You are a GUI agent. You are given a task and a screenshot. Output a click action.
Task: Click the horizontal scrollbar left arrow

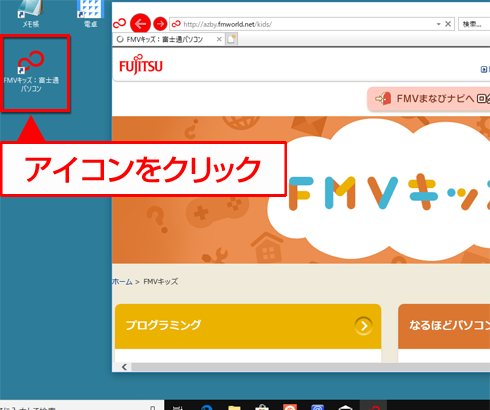[x=124, y=367]
